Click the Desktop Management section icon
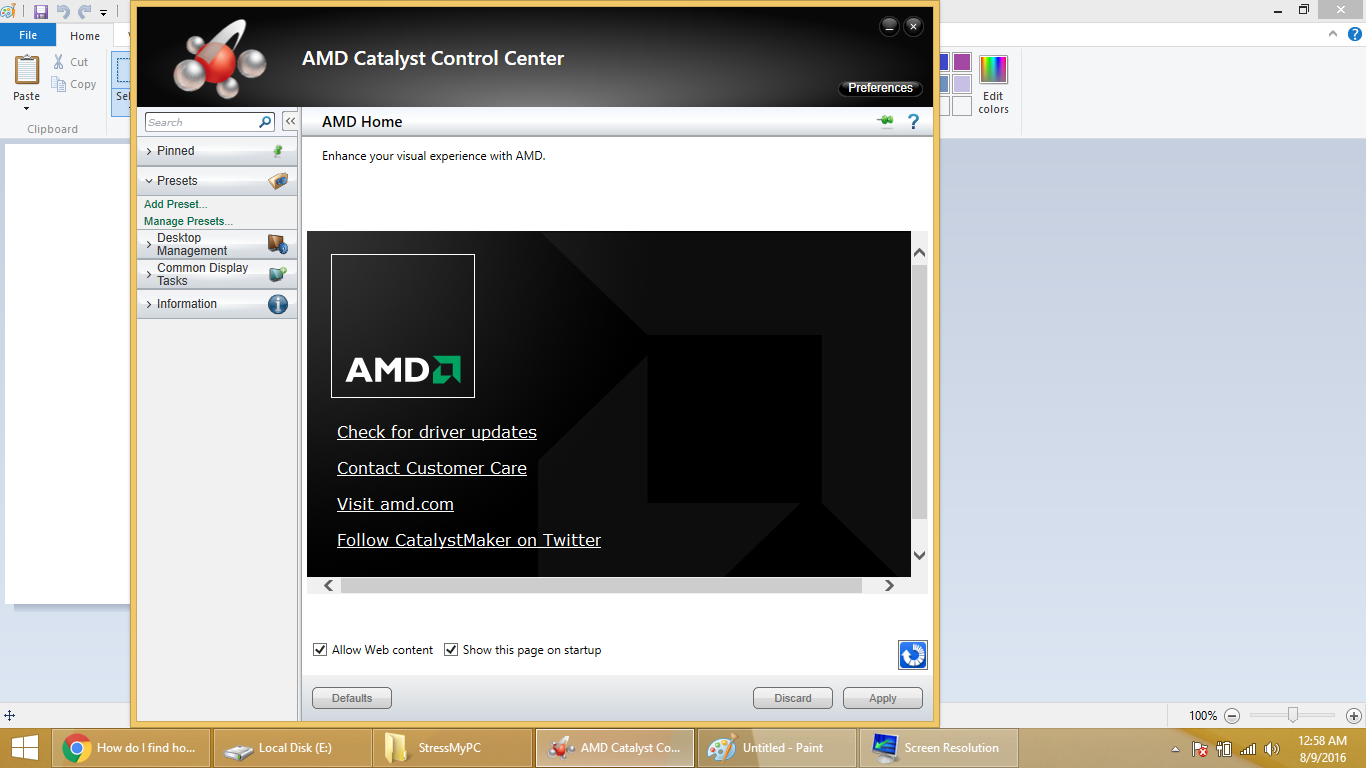This screenshot has width=1366, height=768. coord(278,244)
